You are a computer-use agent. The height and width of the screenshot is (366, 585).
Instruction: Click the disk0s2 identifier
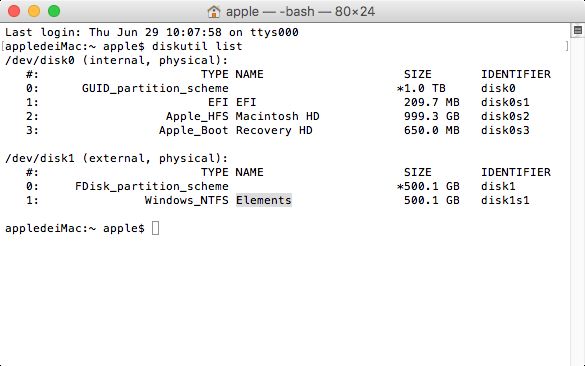505,116
